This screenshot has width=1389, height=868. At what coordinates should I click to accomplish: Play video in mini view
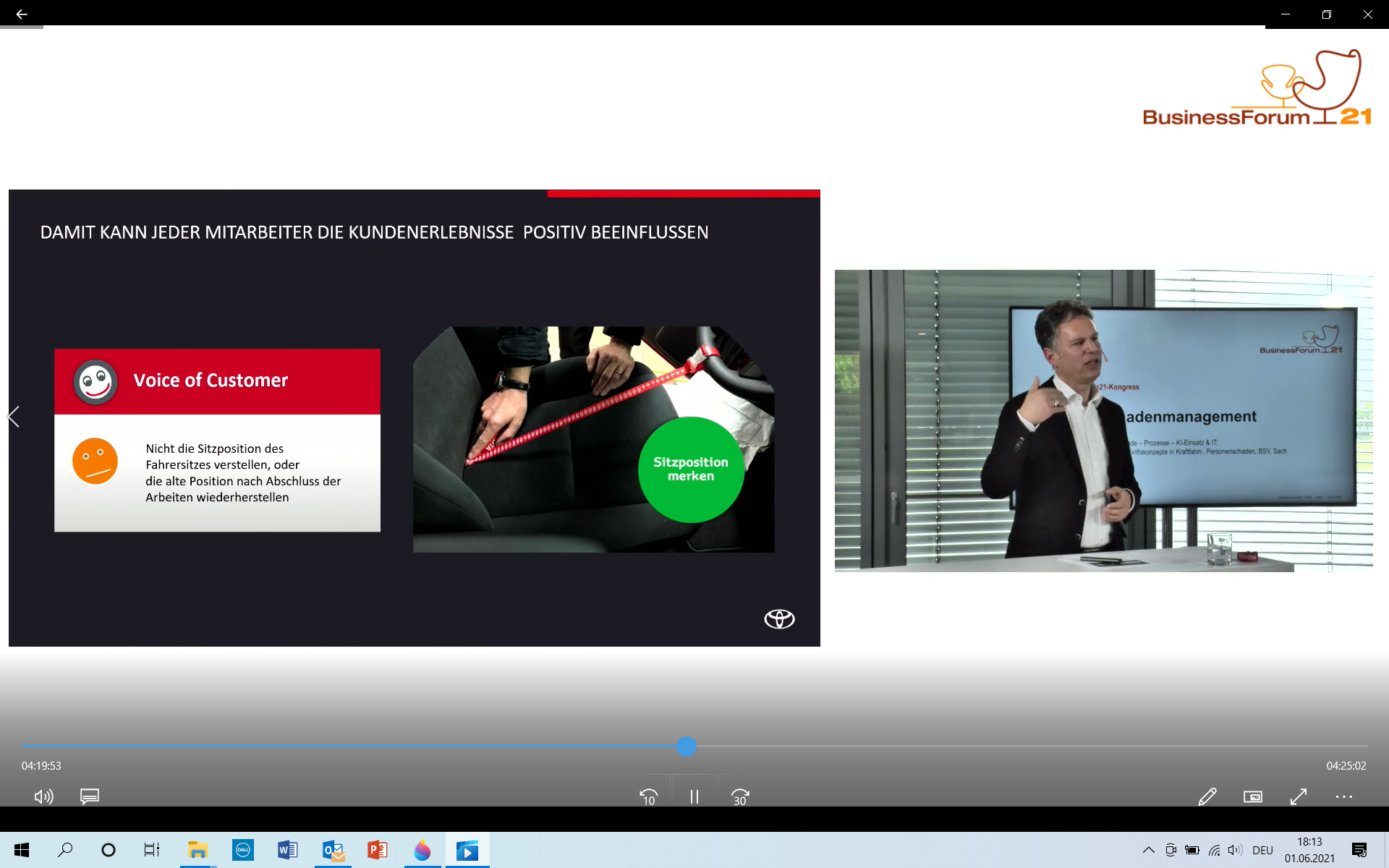[1252, 796]
